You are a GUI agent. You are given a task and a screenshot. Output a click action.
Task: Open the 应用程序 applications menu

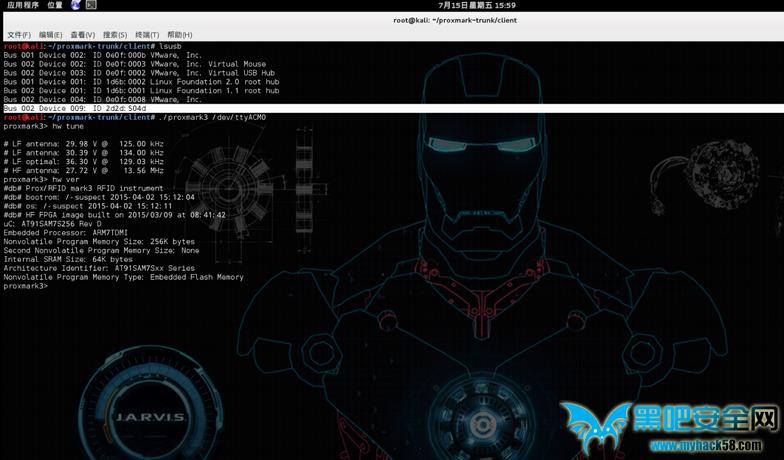(x=22, y=5)
